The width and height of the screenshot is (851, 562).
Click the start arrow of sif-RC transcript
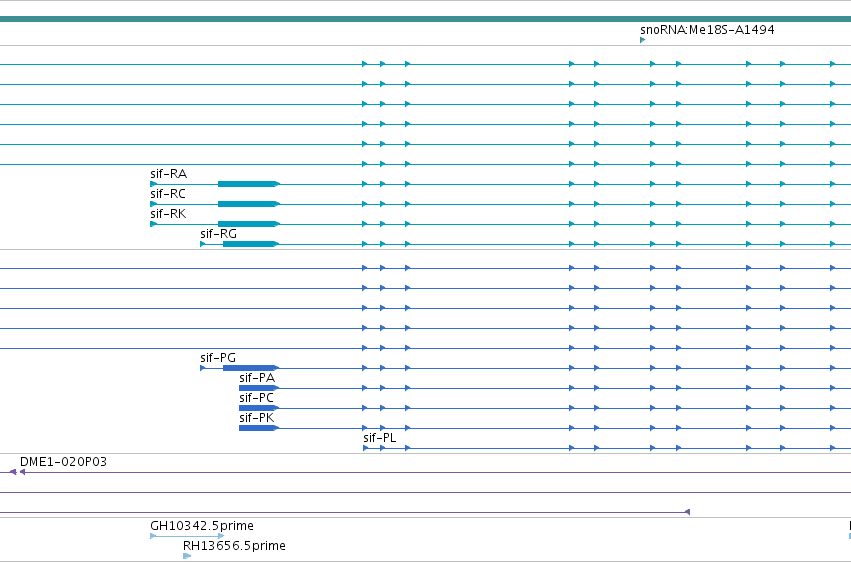pos(154,204)
